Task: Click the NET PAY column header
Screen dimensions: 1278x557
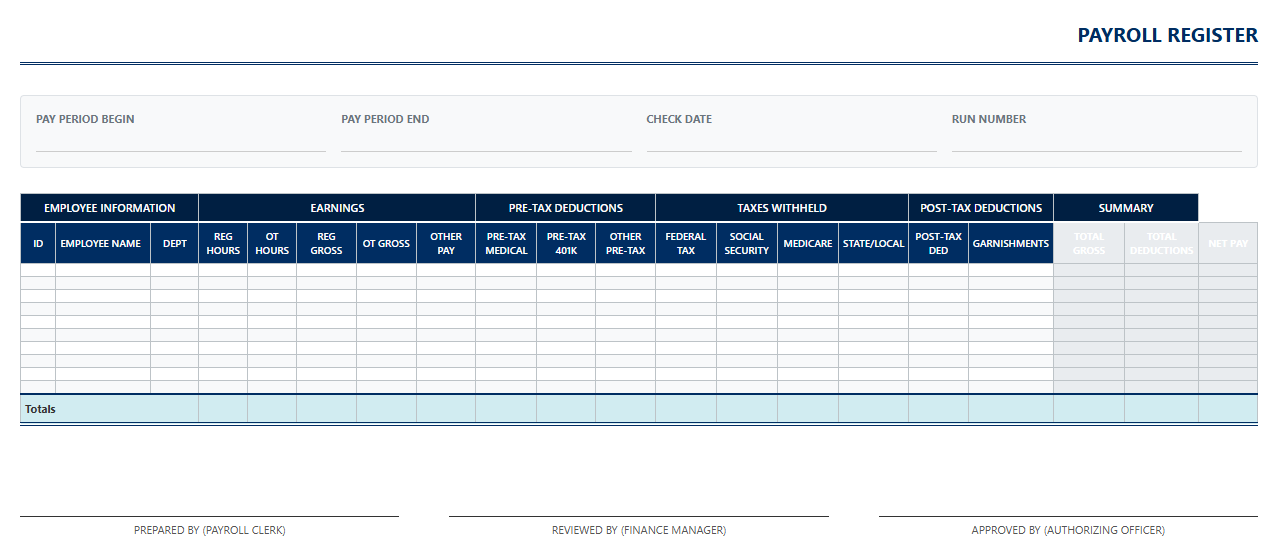Action: pyautogui.click(x=1228, y=243)
